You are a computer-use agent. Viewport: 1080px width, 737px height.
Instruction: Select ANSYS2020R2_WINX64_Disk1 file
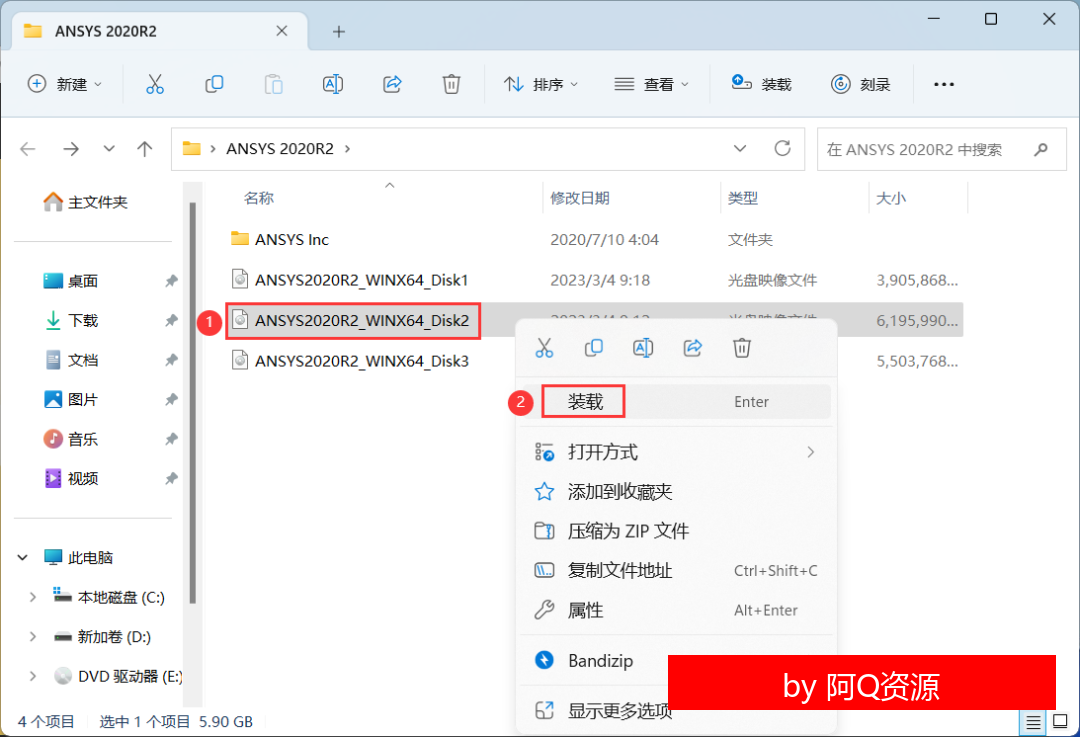[350, 280]
